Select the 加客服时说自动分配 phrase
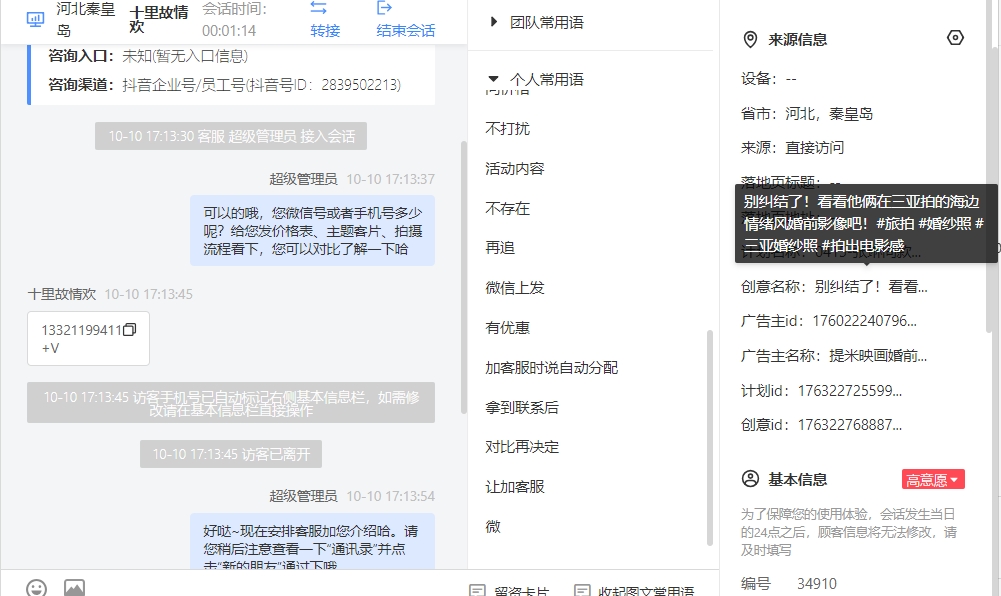This screenshot has height=596, width=1001. pos(552,368)
